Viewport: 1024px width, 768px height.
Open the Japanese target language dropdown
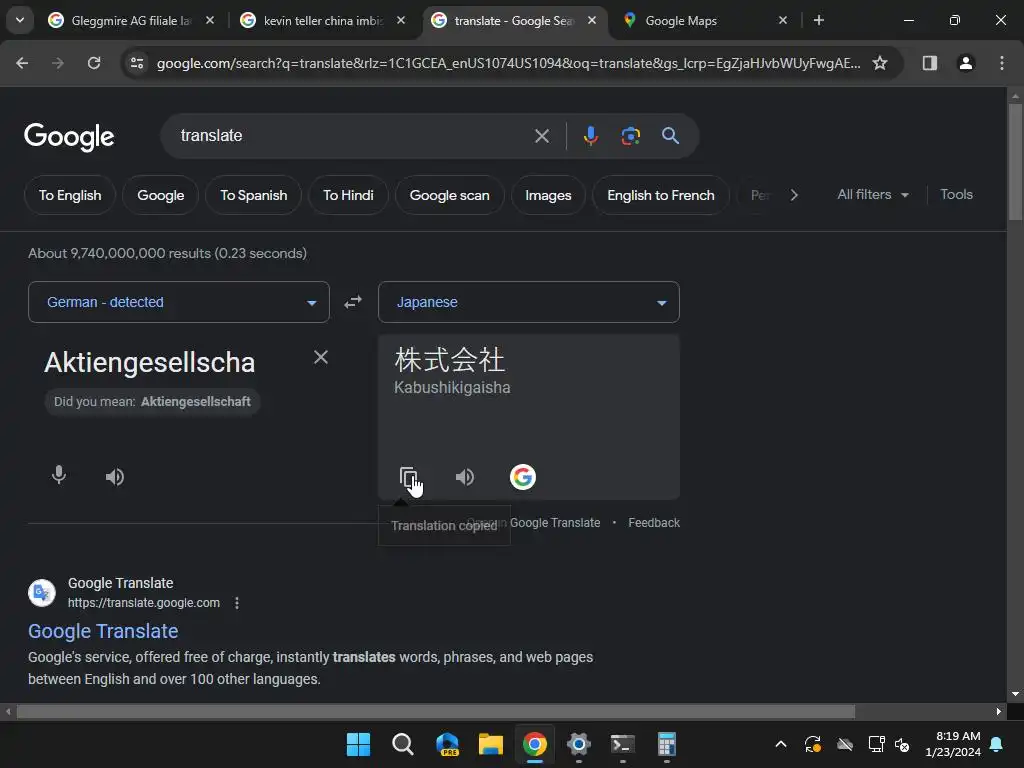pyautogui.click(x=529, y=302)
